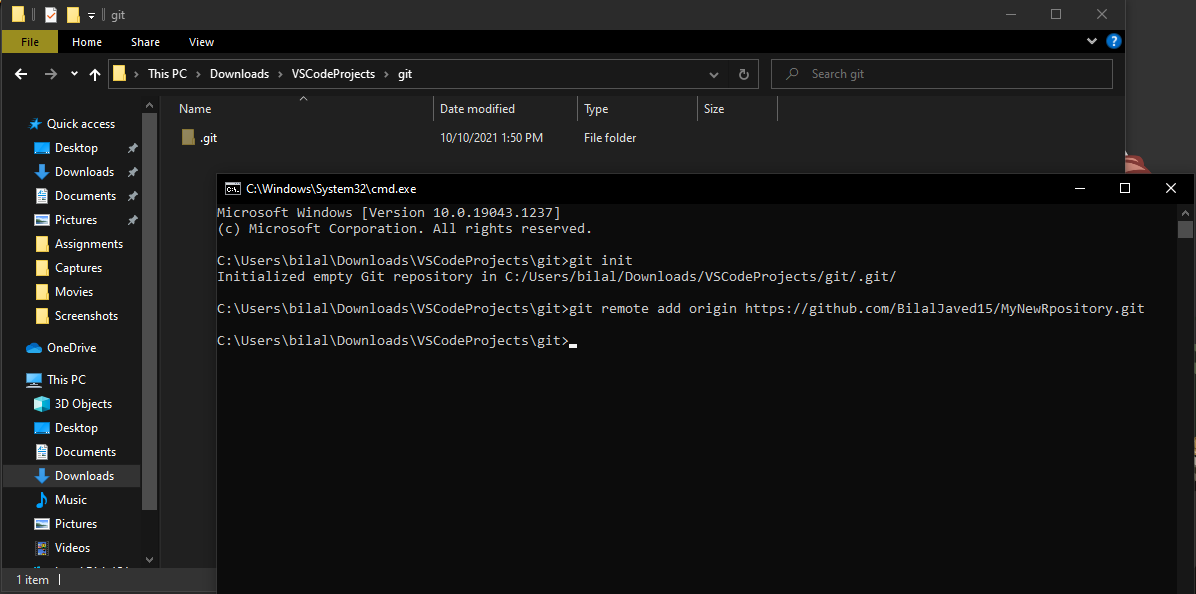Switch to the Home ribbon tab

pyautogui.click(x=86, y=41)
